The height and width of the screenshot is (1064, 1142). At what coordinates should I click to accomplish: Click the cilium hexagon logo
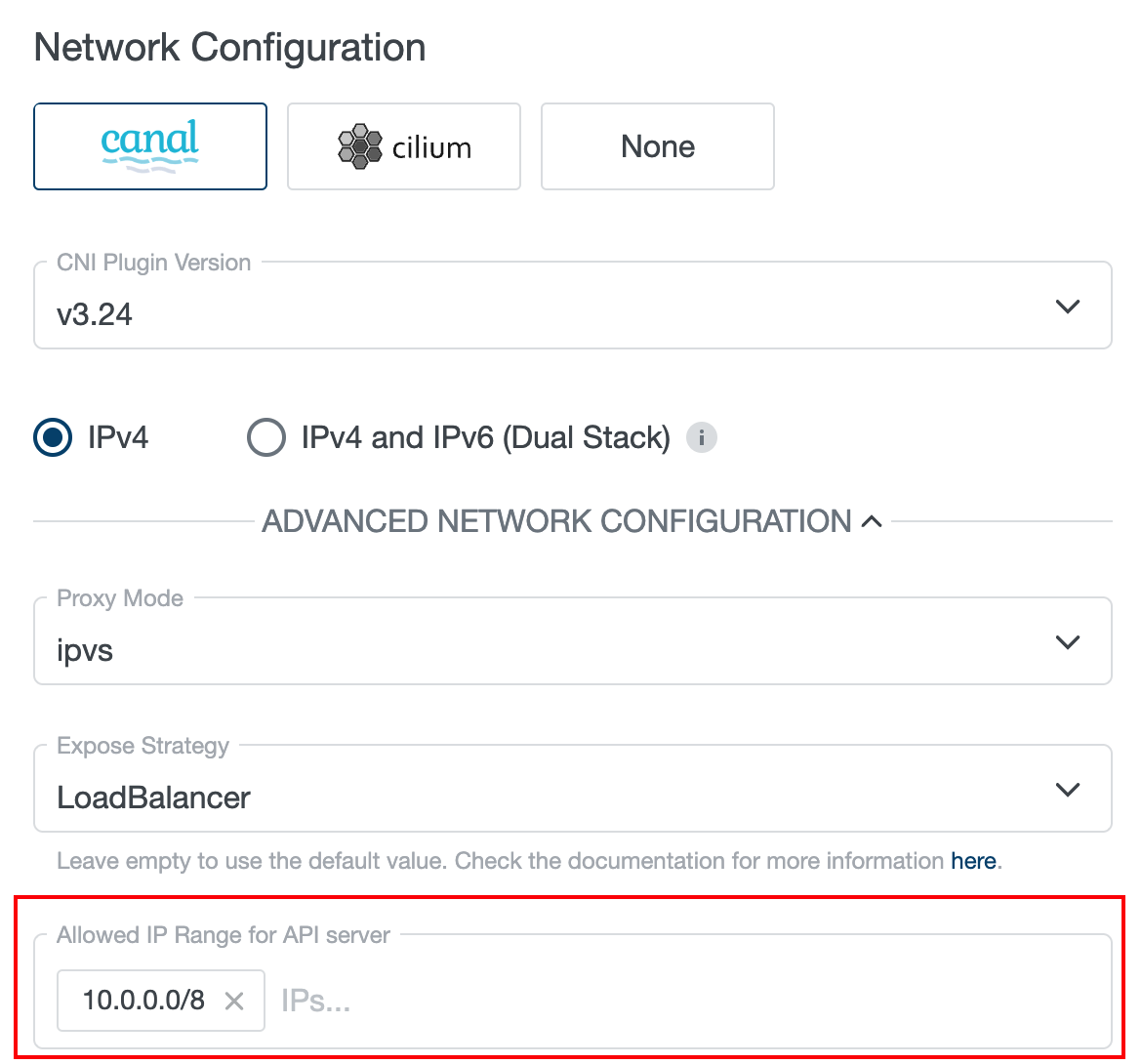click(360, 146)
